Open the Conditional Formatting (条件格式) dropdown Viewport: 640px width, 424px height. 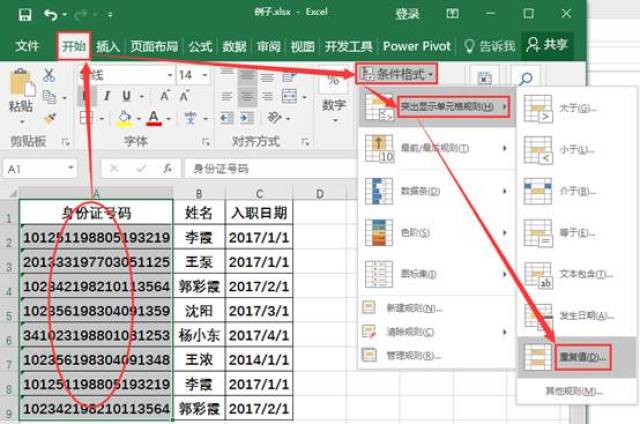[x=396, y=74]
